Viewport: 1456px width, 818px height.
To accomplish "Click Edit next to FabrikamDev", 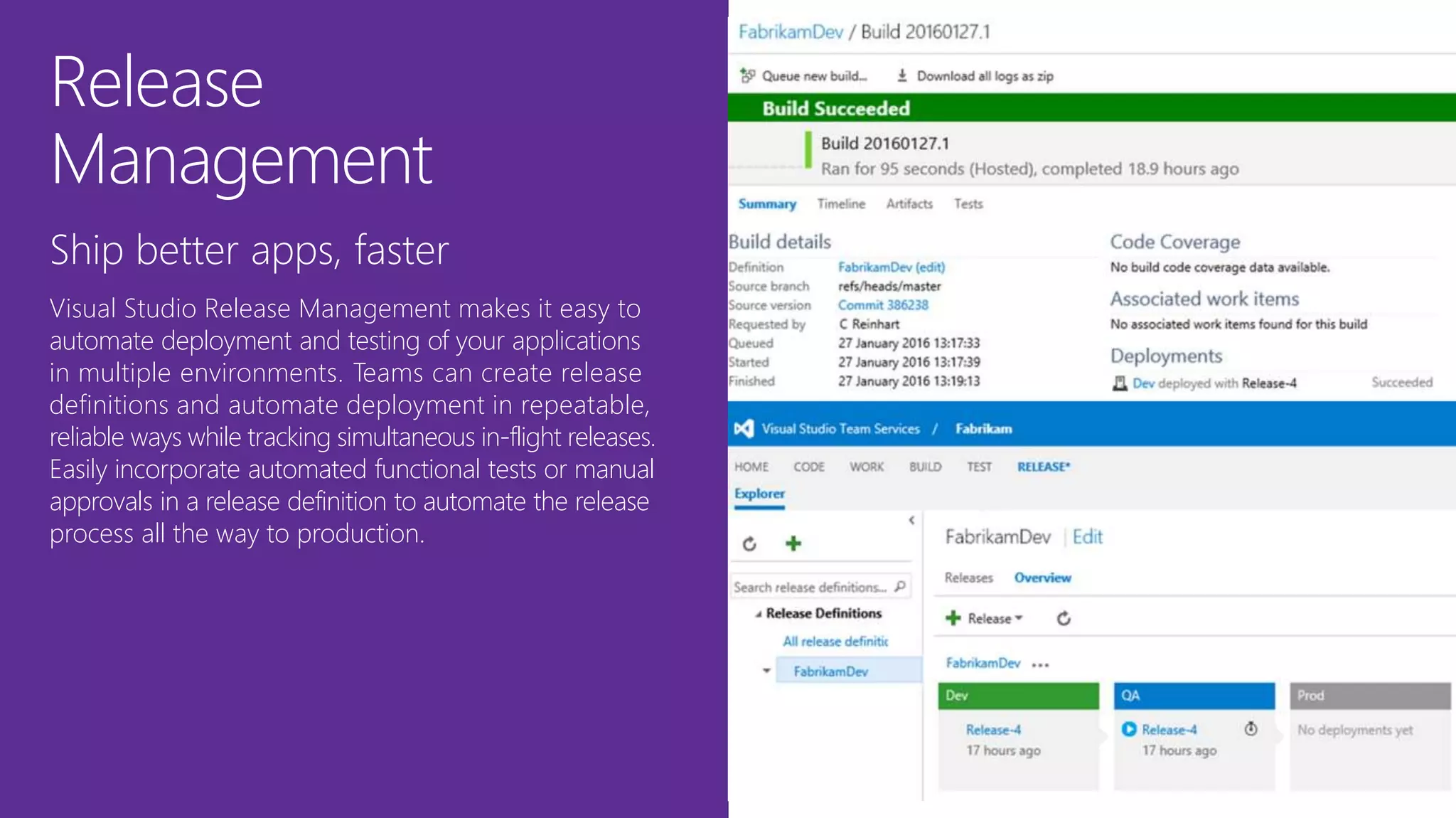I will click(1087, 537).
